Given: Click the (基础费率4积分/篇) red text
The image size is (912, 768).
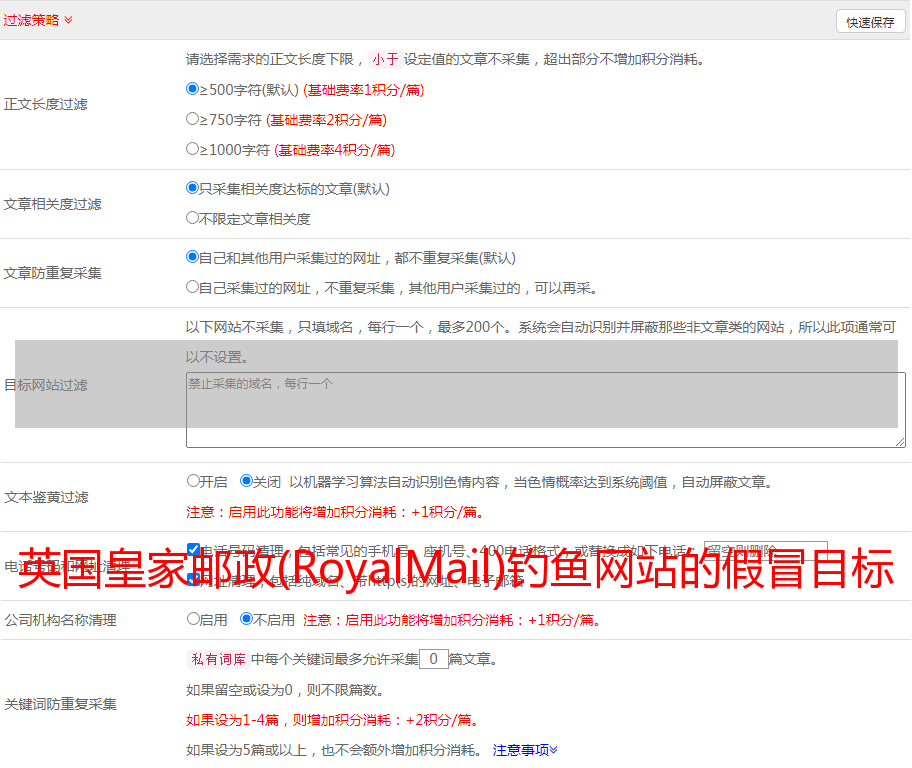Looking at the screenshot, I should point(334,150).
